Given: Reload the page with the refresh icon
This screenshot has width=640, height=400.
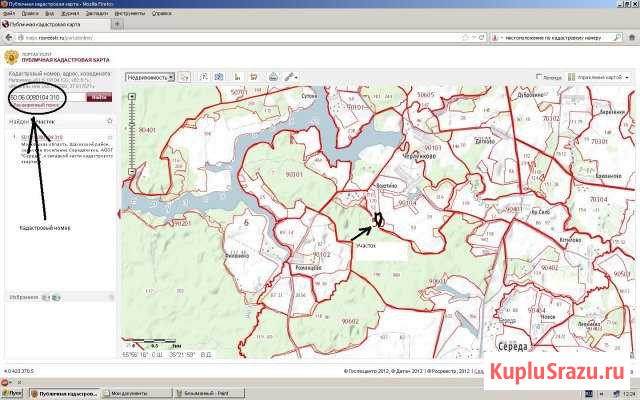Looking at the screenshot, I should 482,38.
